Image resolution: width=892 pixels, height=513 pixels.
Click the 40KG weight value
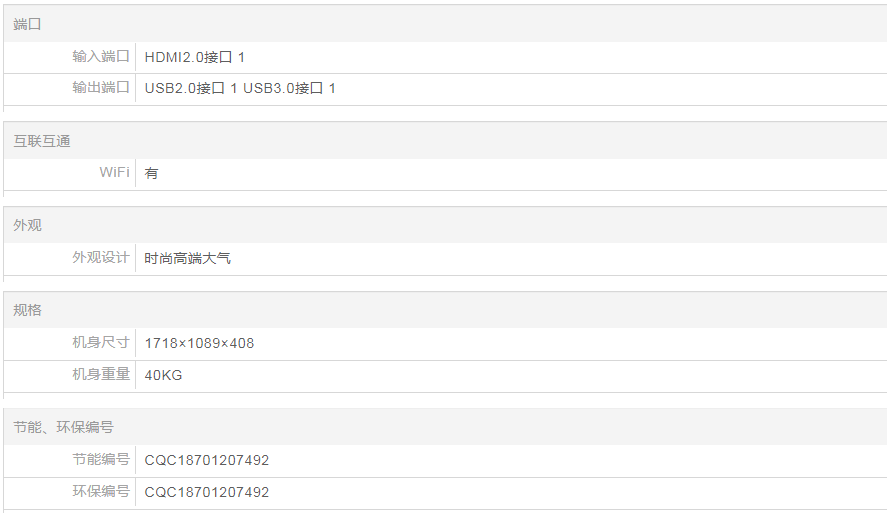tap(163, 375)
